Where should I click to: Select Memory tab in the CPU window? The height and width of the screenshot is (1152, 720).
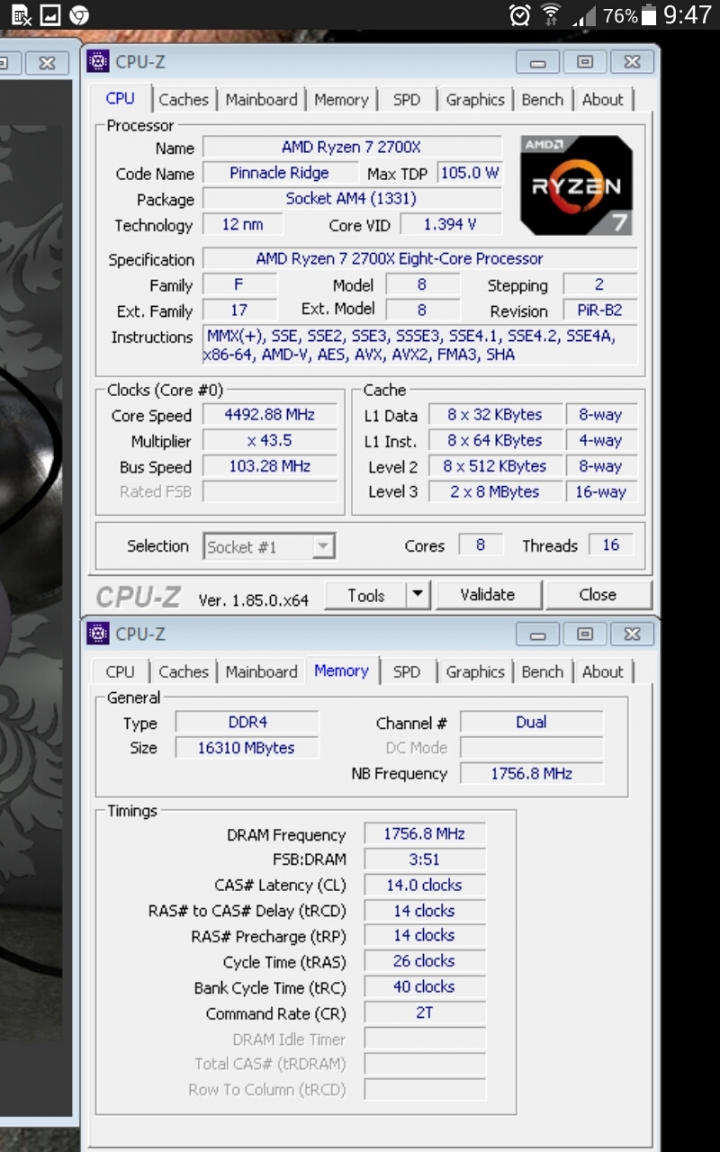coord(342,99)
